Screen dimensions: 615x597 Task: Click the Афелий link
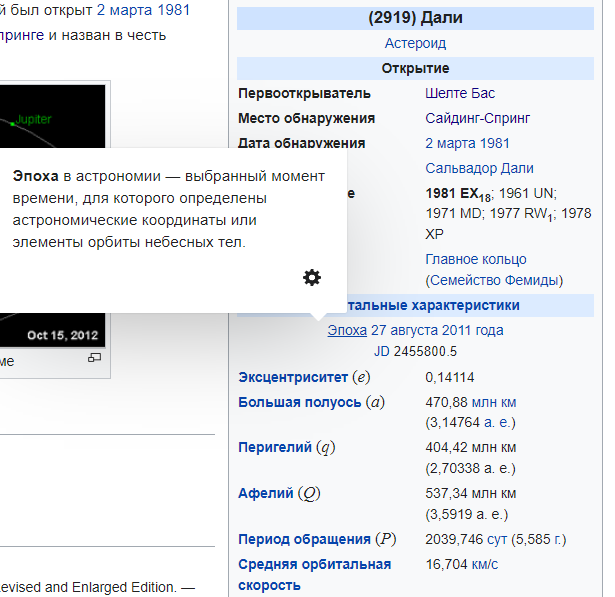click(x=265, y=493)
